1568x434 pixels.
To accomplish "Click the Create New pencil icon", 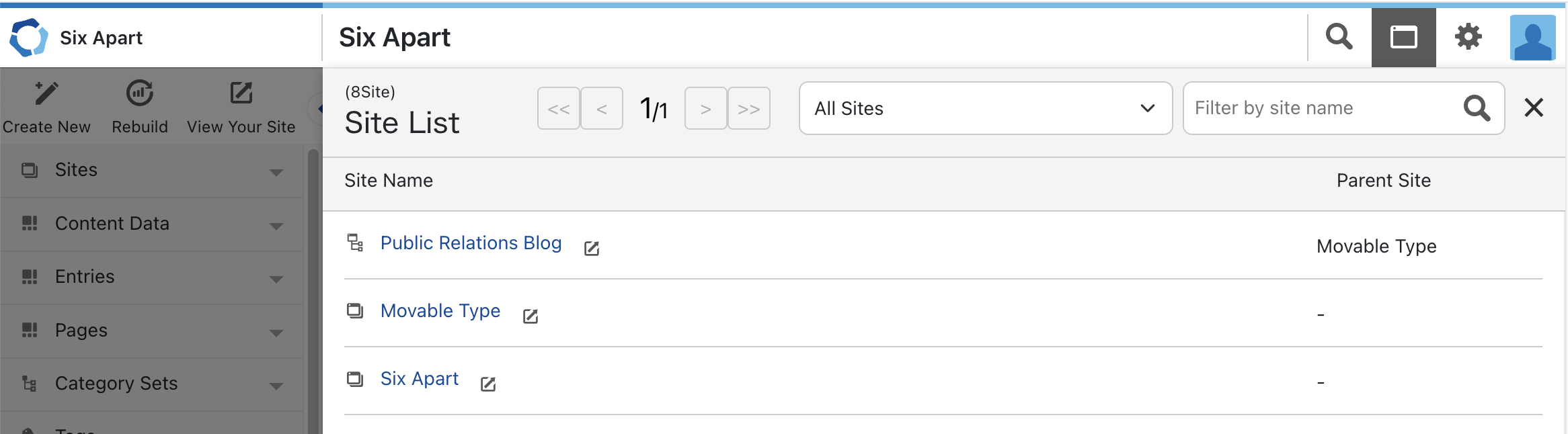I will click(46, 93).
